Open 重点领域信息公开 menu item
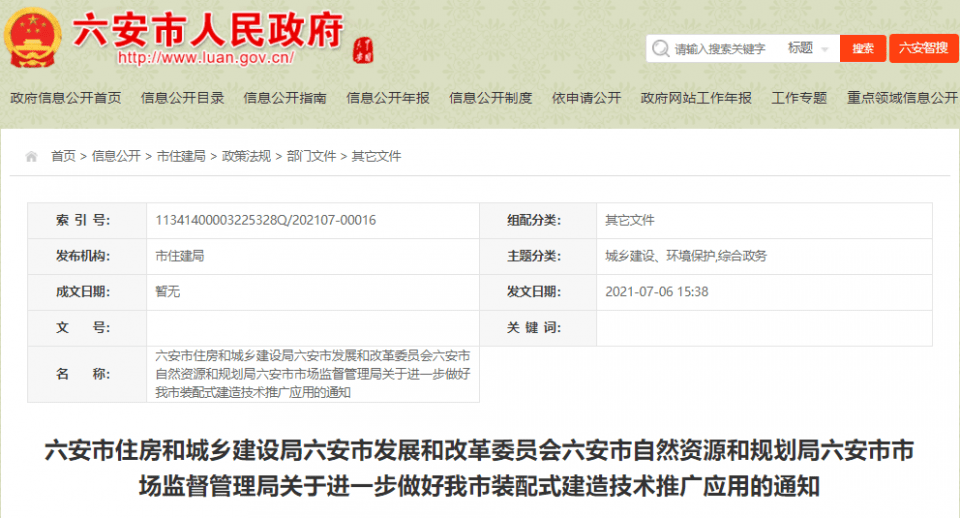The height and width of the screenshot is (518, 960). [902, 98]
